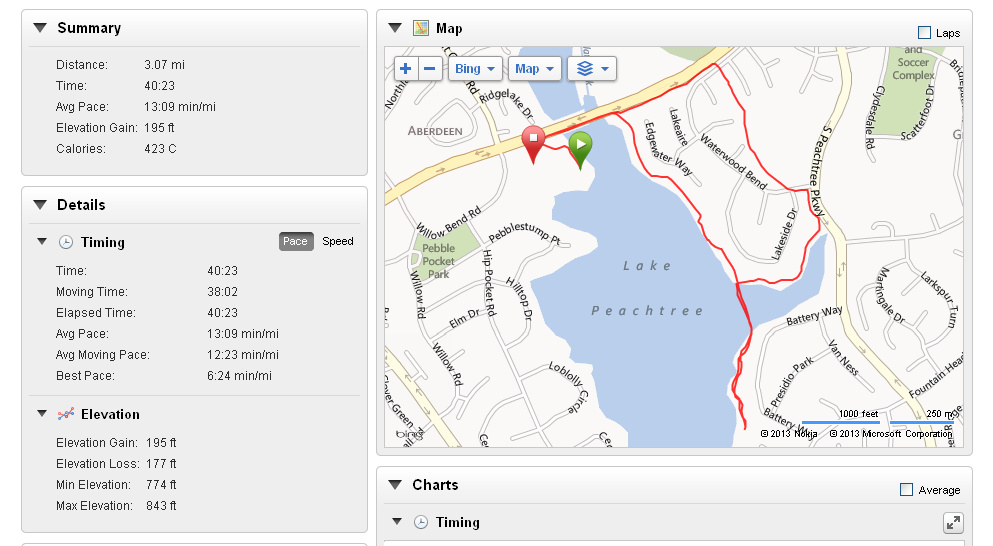This screenshot has height=546, width=993.
Task: Click the green start marker
Action: (580, 148)
